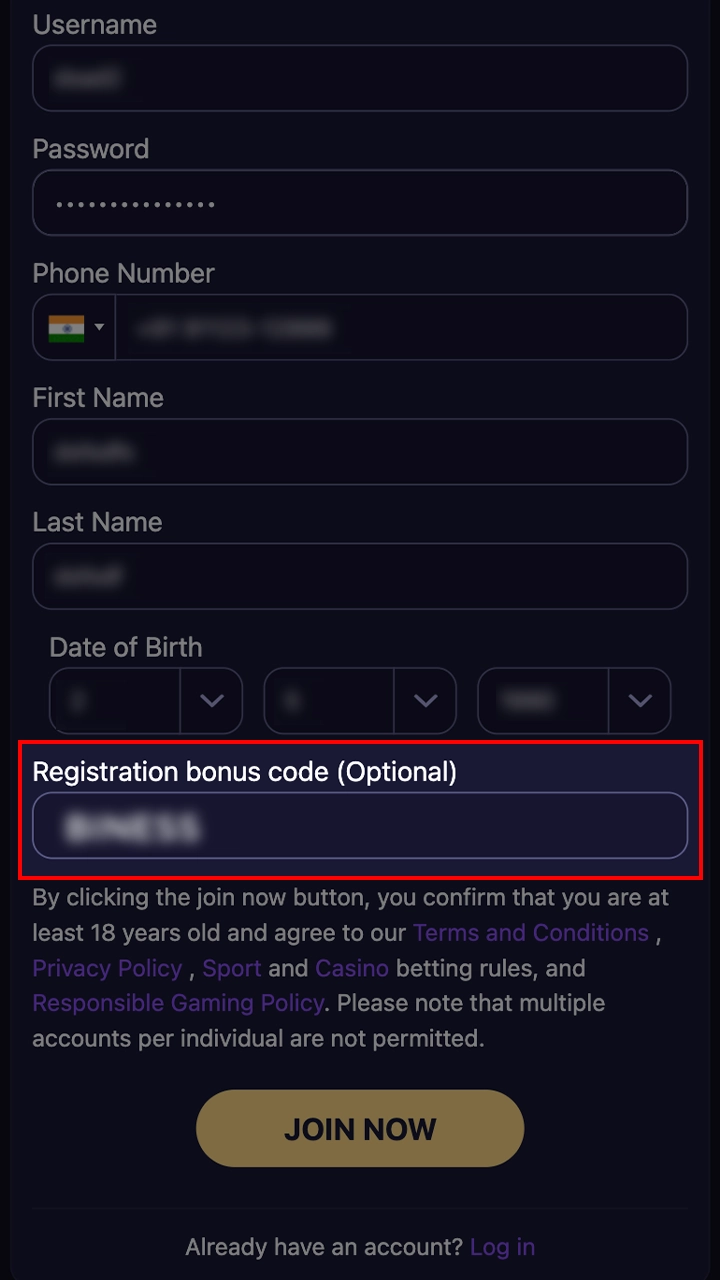Open the Privacy Policy link
This screenshot has width=720, height=1280.
click(x=107, y=968)
